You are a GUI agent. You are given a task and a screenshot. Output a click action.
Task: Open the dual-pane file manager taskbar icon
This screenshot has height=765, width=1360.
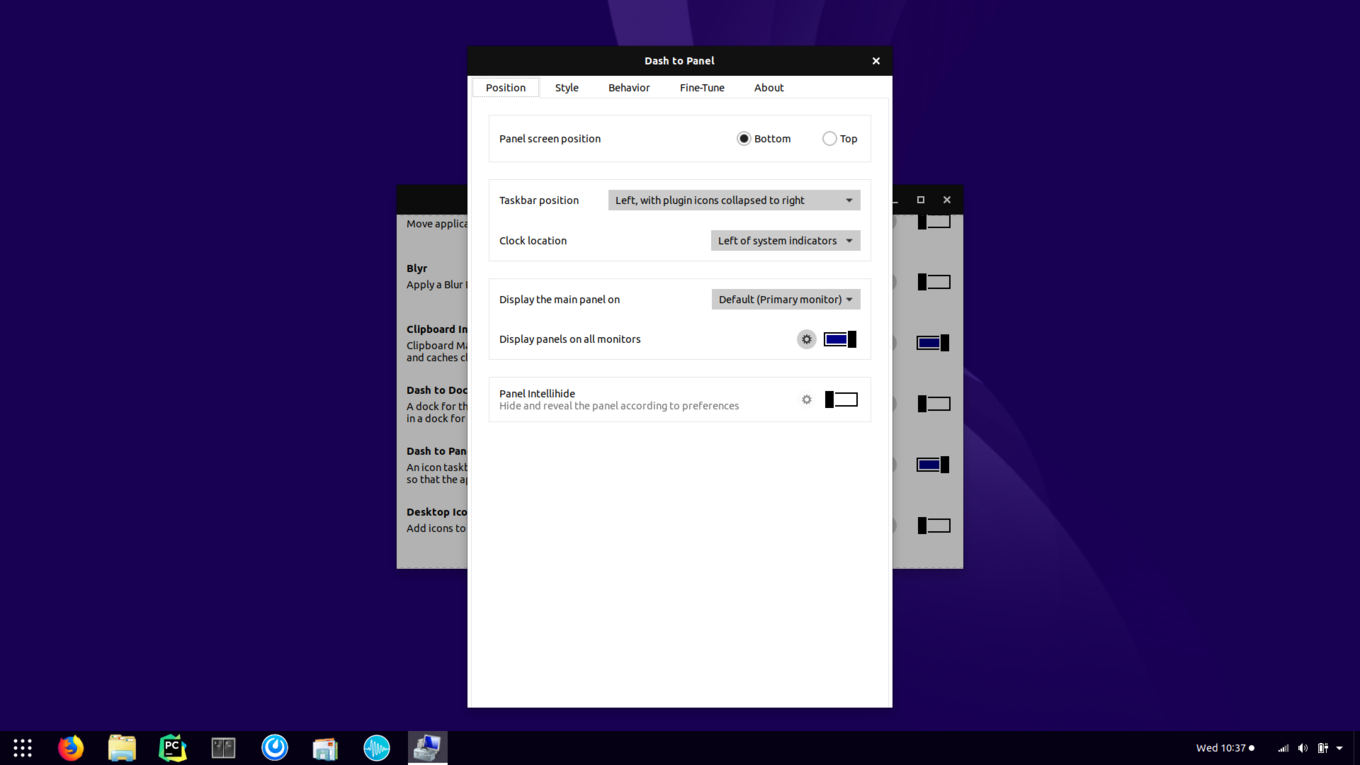click(x=223, y=748)
